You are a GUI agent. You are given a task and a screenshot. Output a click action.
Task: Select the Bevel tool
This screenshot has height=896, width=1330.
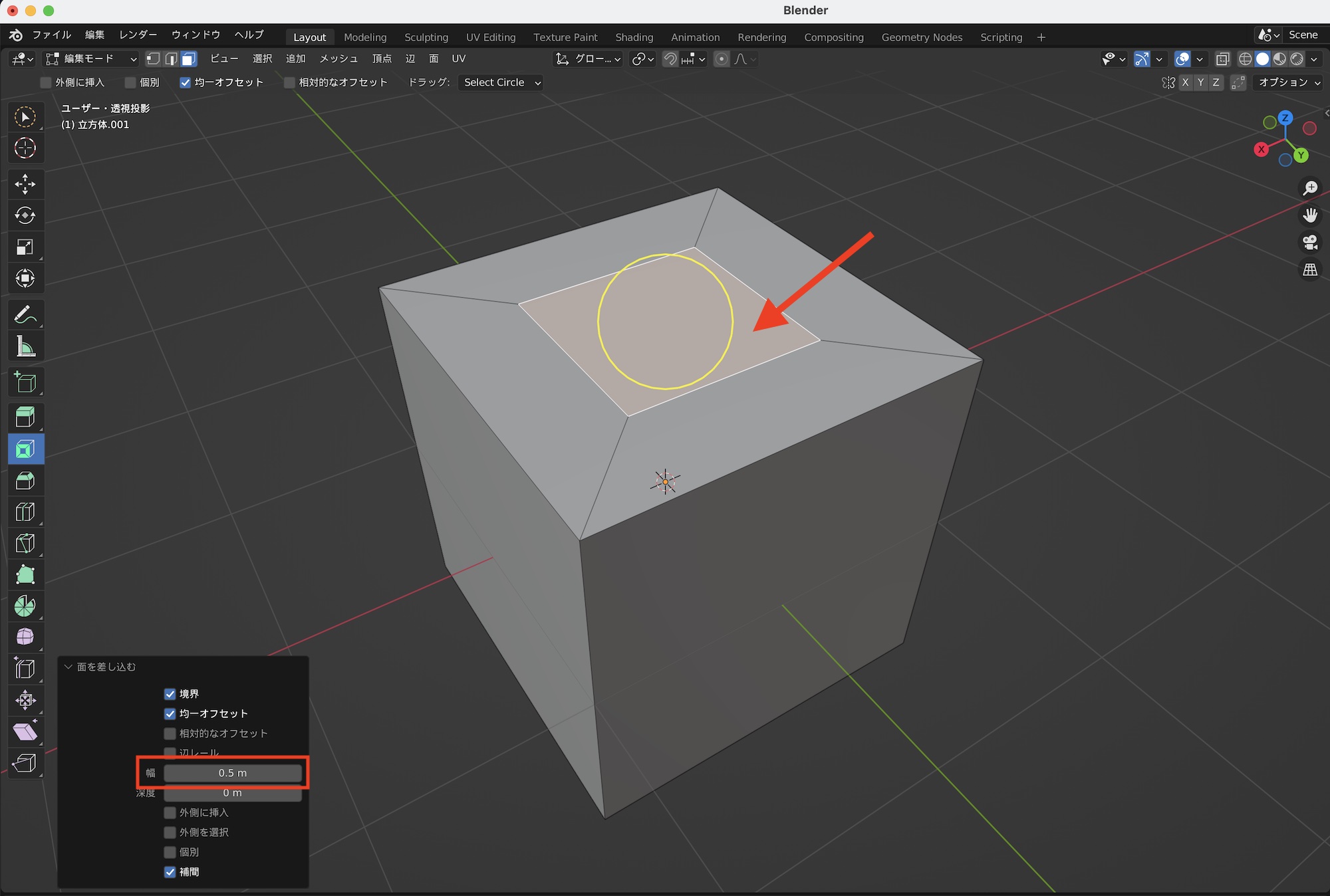coord(25,481)
